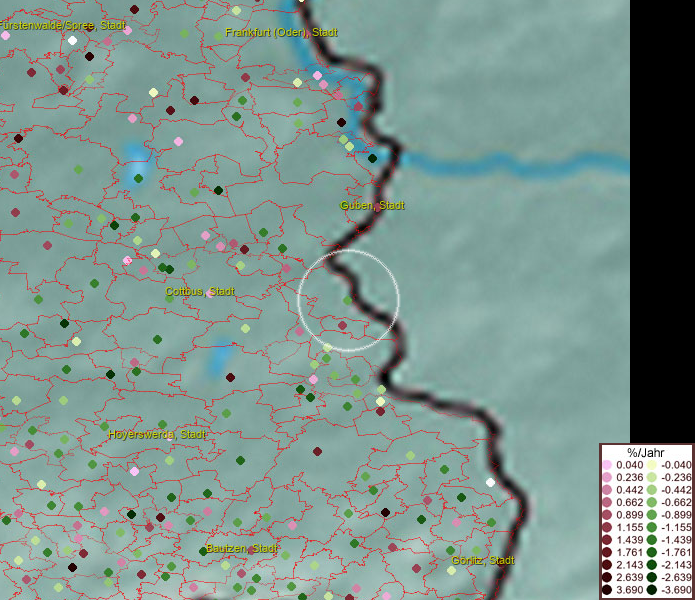
Task: Pick the 2.143 legend color swatch
Action: click(607, 565)
